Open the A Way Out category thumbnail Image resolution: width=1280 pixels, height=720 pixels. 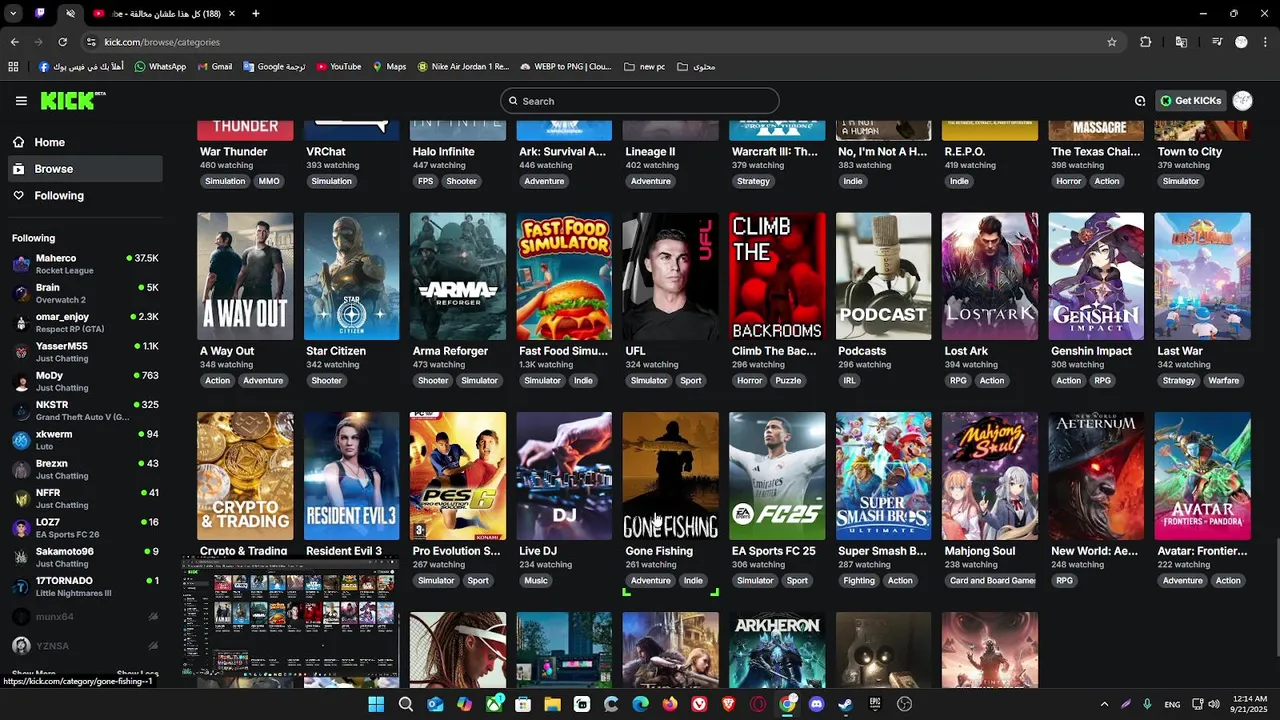click(245, 276)
